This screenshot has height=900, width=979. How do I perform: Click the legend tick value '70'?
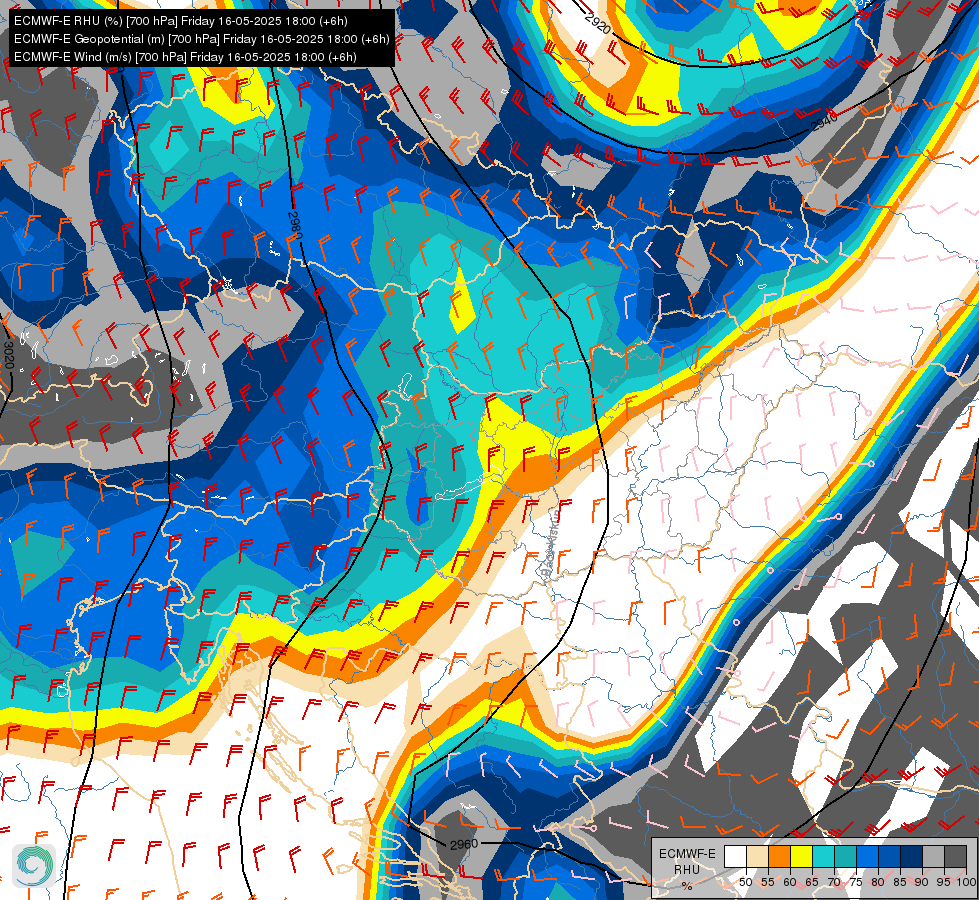point(834,883)
